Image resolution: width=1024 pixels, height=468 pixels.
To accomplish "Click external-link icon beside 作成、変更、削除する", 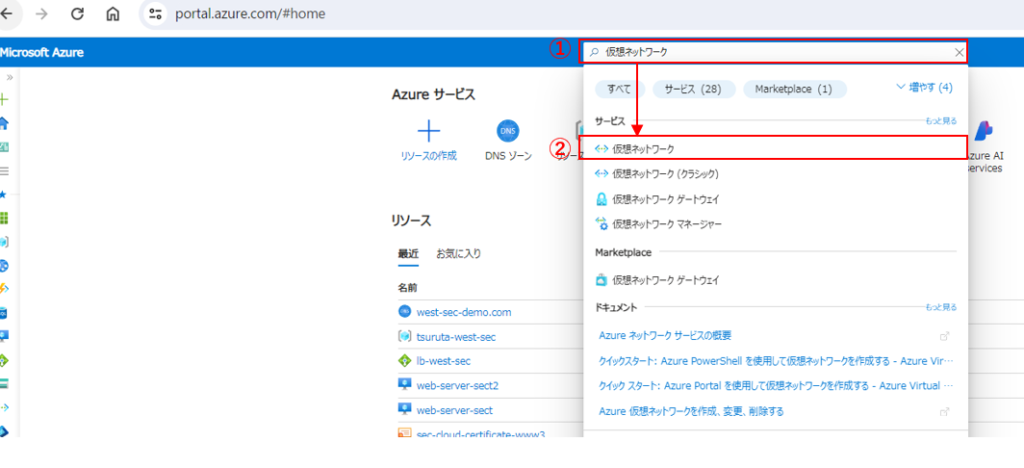I will click(944, 412).
